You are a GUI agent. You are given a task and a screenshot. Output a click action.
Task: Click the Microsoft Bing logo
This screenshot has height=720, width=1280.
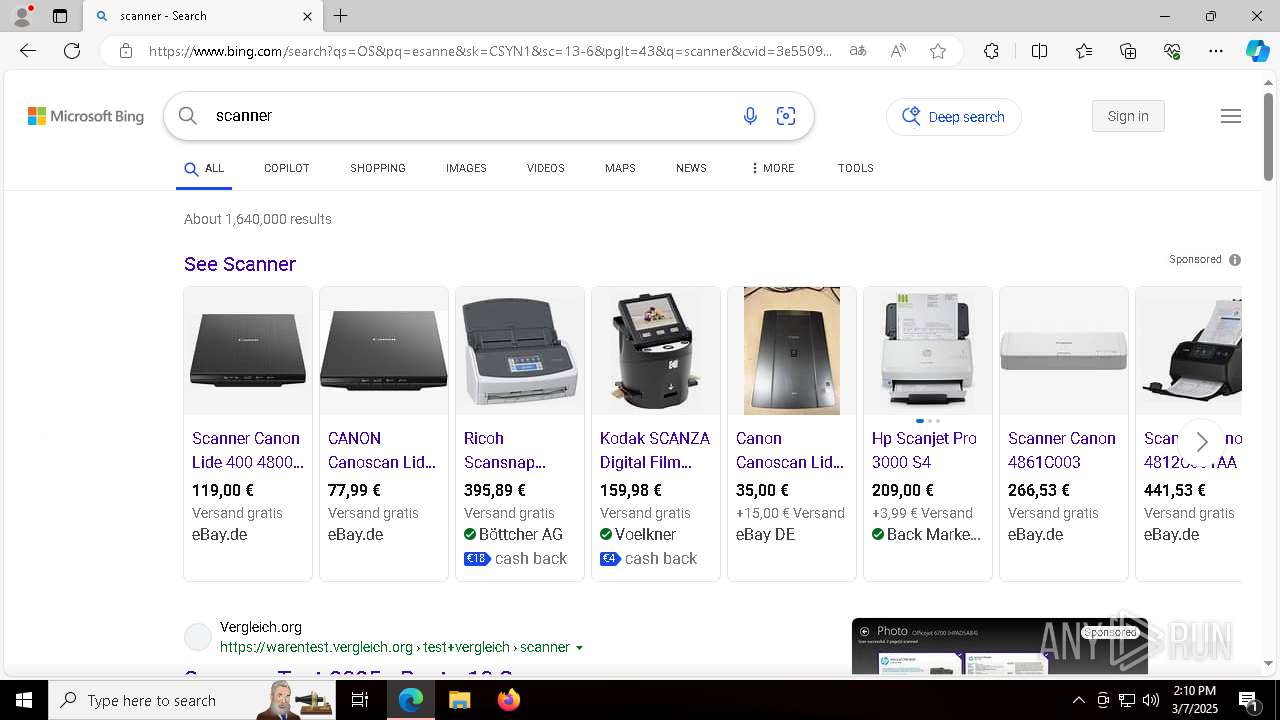86,116
